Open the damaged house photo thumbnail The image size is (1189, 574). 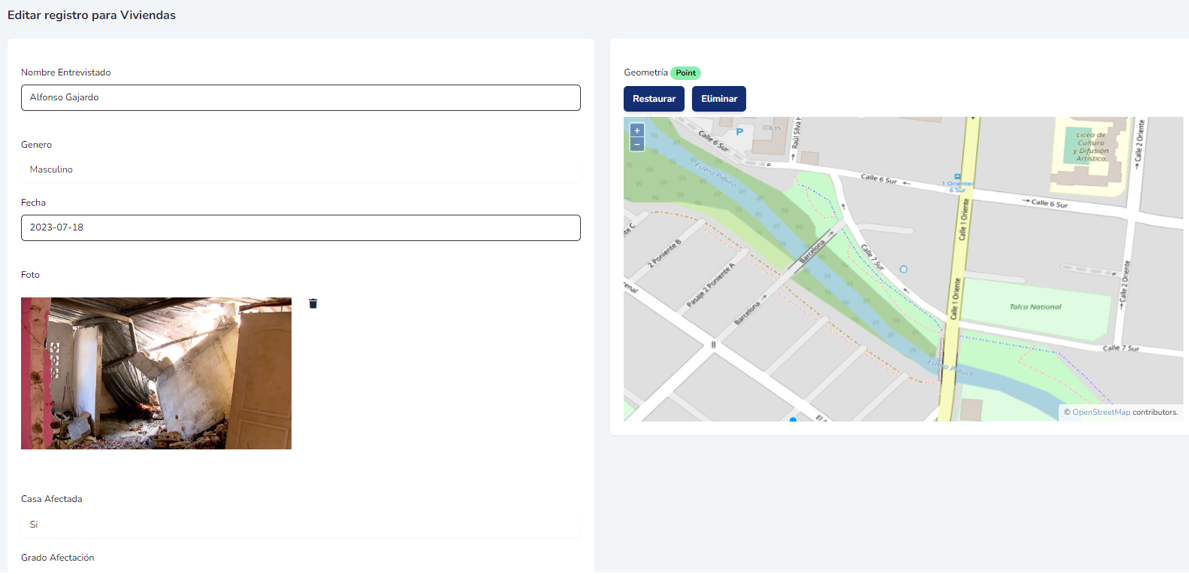click(x=156, y=373)
